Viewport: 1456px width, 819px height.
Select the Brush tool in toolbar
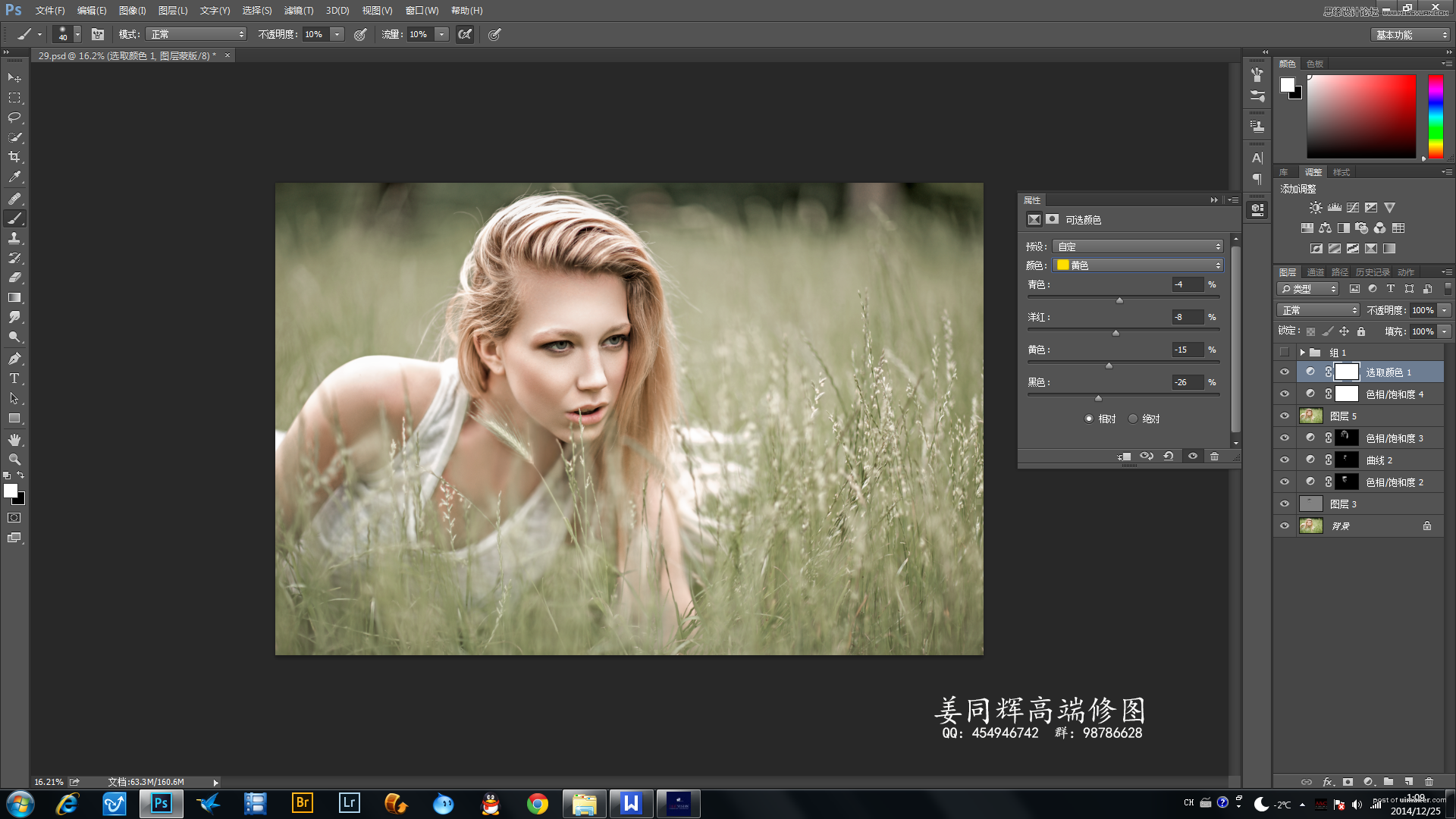13,217
